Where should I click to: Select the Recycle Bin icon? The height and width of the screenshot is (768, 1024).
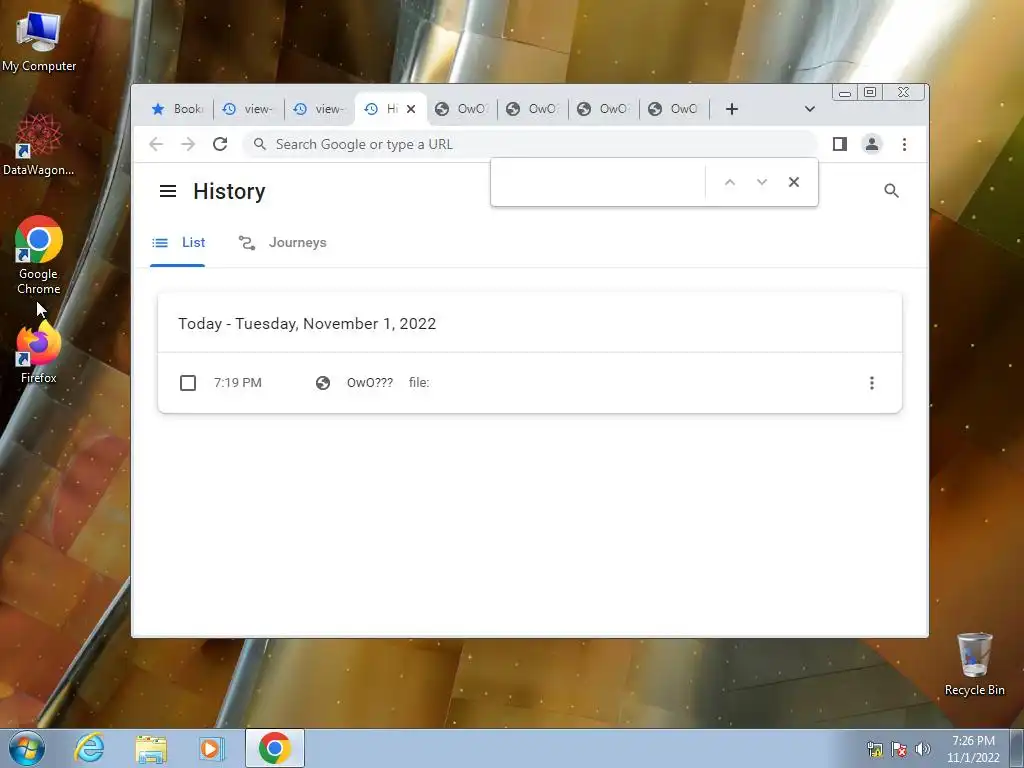tap(974, 664)
